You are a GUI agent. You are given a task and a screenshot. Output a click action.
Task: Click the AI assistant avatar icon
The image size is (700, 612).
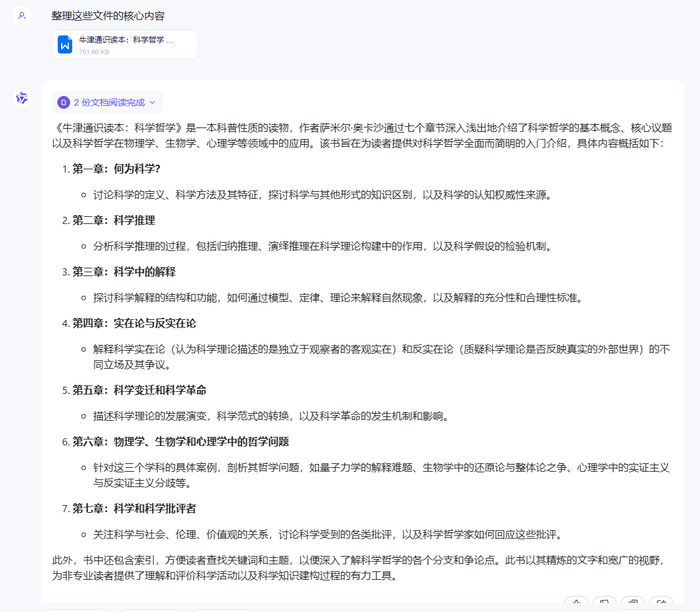pos(21,98)
